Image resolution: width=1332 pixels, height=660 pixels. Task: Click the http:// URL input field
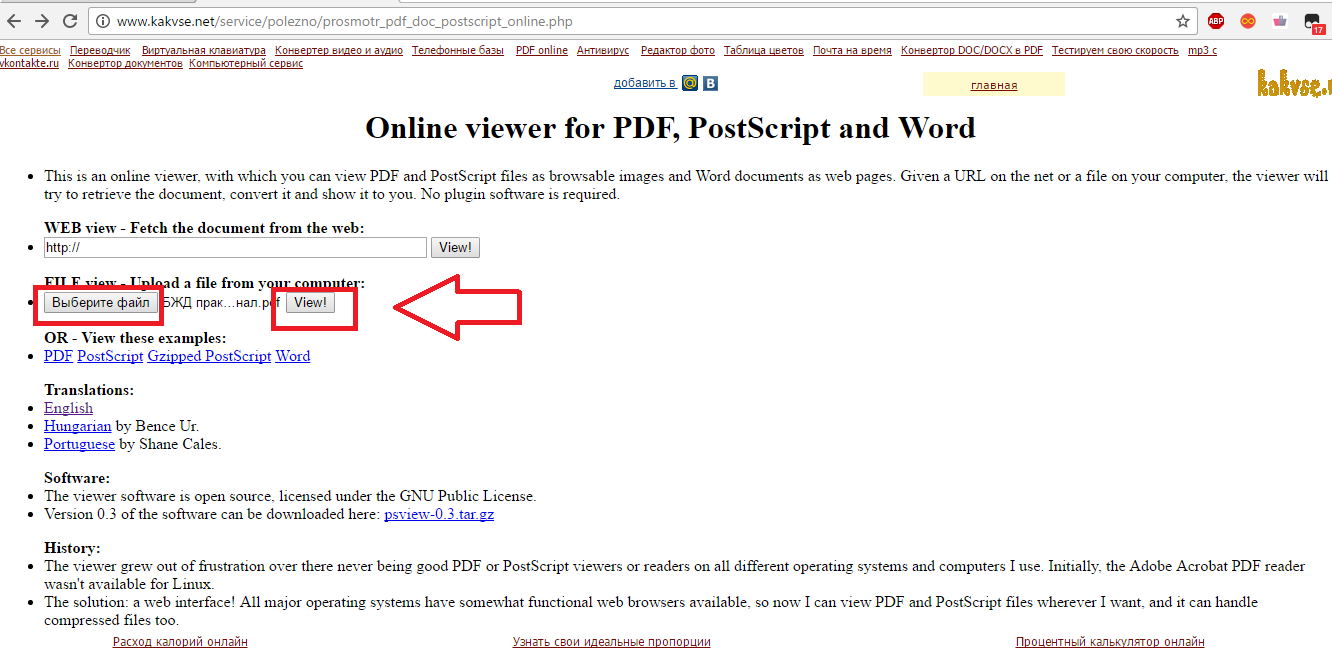(235, 247)
